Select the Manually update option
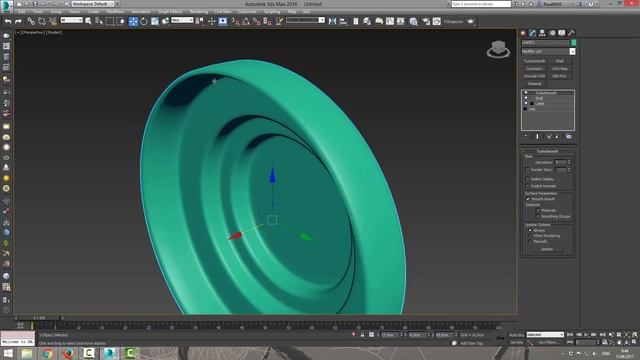 click(x=530, y=241)
